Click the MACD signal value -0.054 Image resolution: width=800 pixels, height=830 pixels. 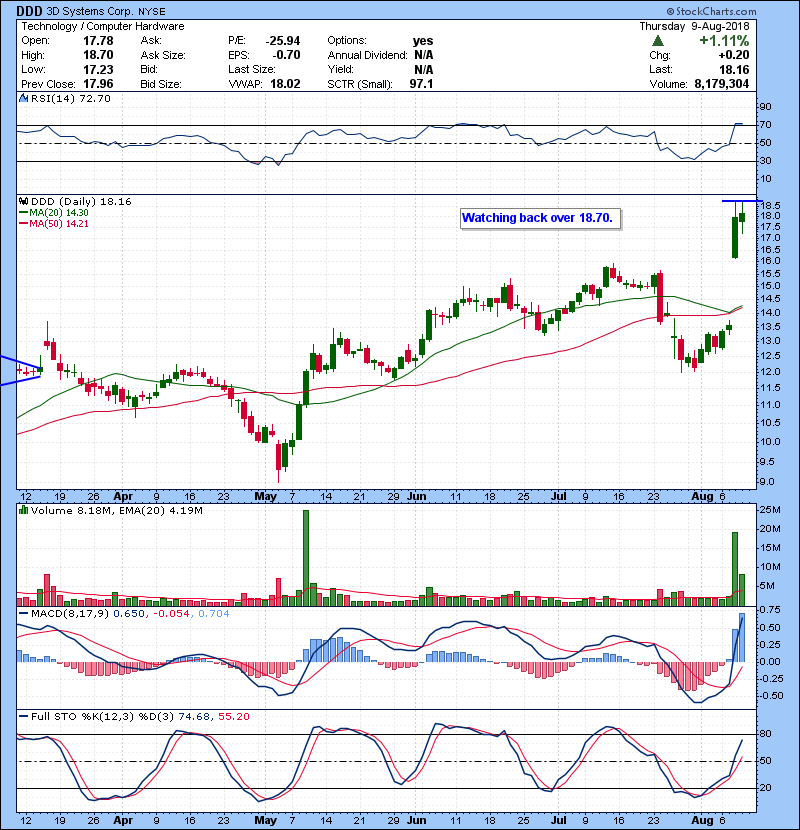coord(171,614)
